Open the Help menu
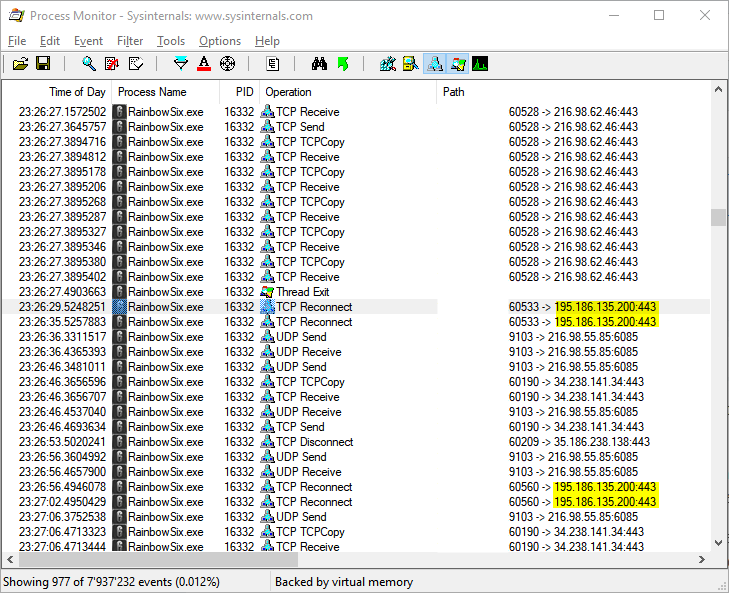Image resolution: width=729 pixels, height=593 pixels. pos(267,41)
